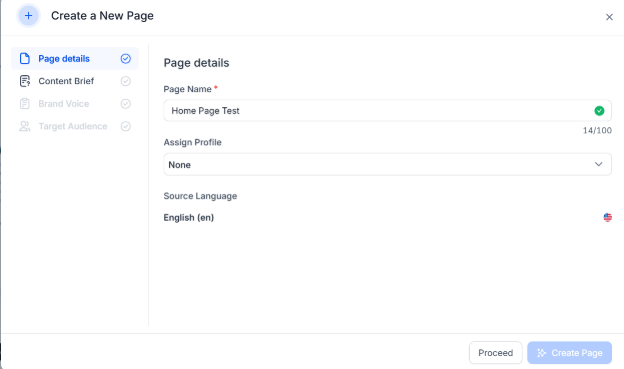Screen dimensions: 624x369
Task: Click the English (en) source language text
Action: coord(189,218)
